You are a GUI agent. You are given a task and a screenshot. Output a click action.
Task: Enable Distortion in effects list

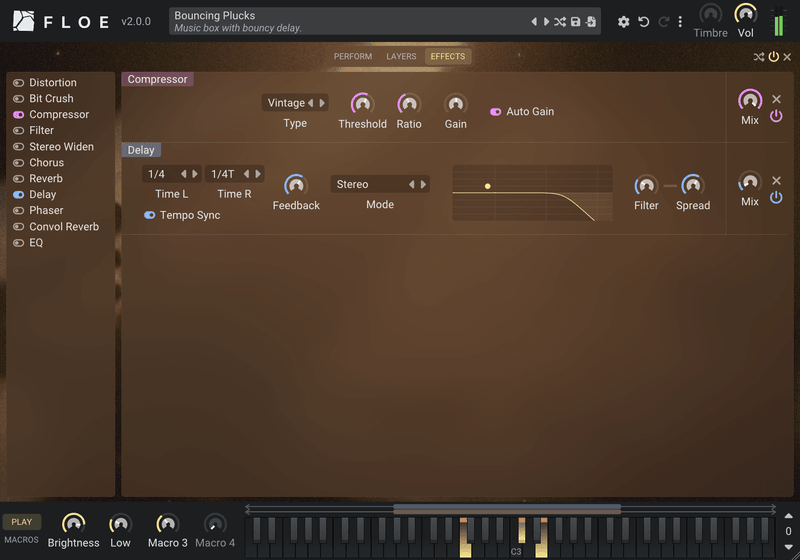18,83
